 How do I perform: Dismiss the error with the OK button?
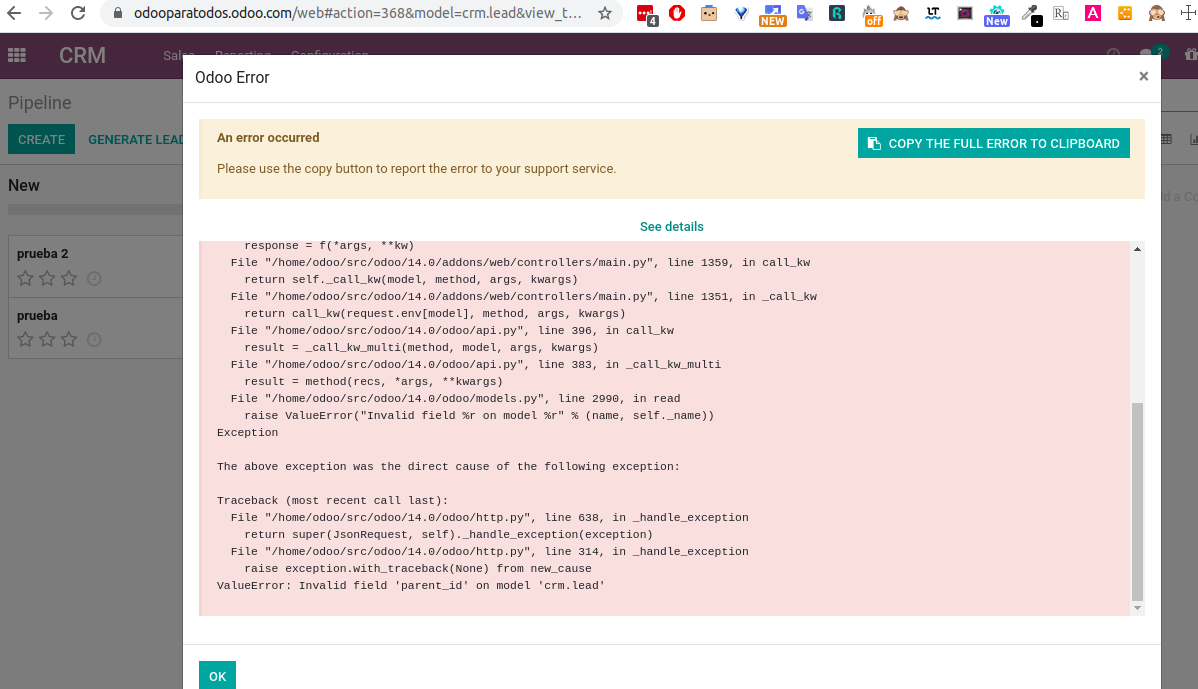pos(217,675)
